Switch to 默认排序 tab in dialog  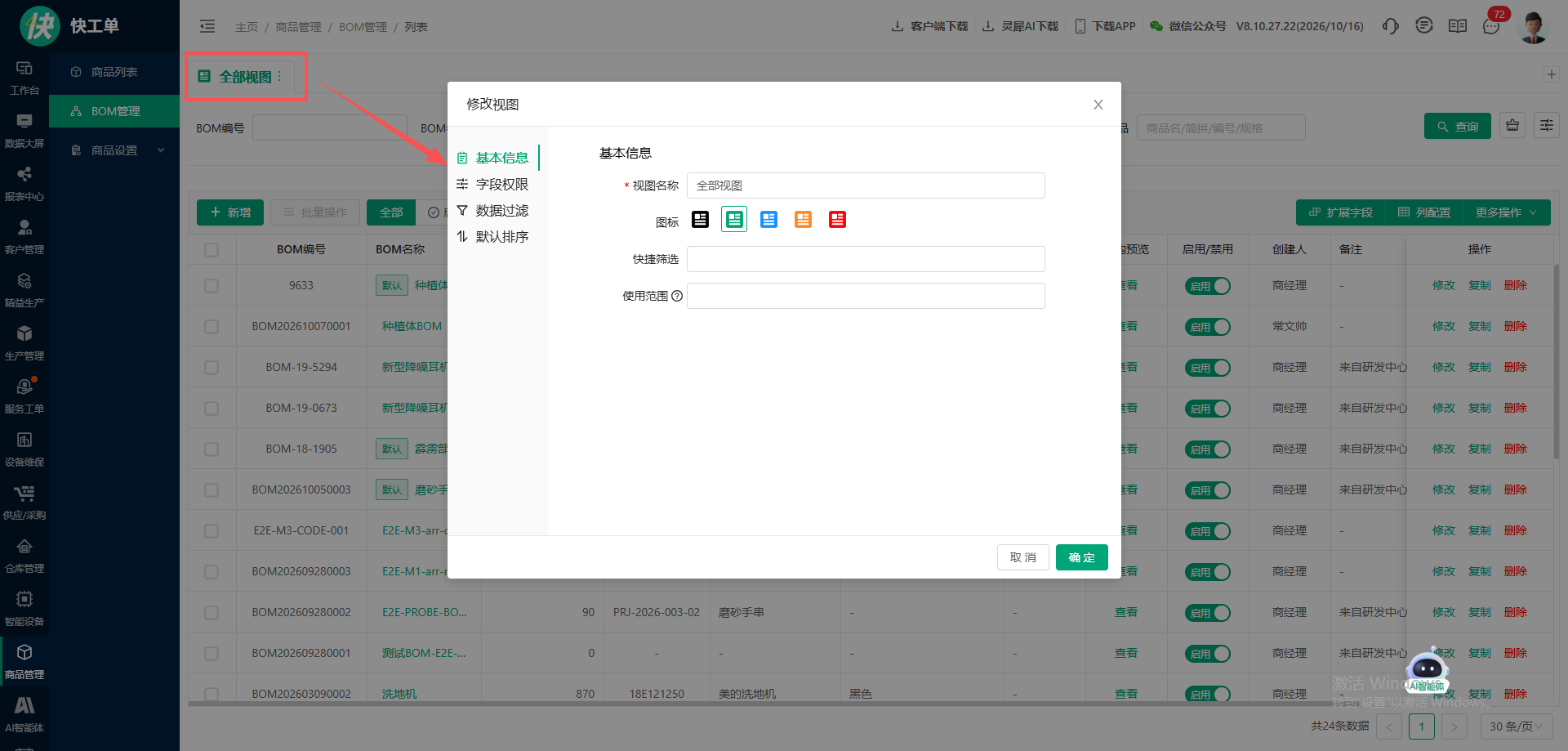493,236
